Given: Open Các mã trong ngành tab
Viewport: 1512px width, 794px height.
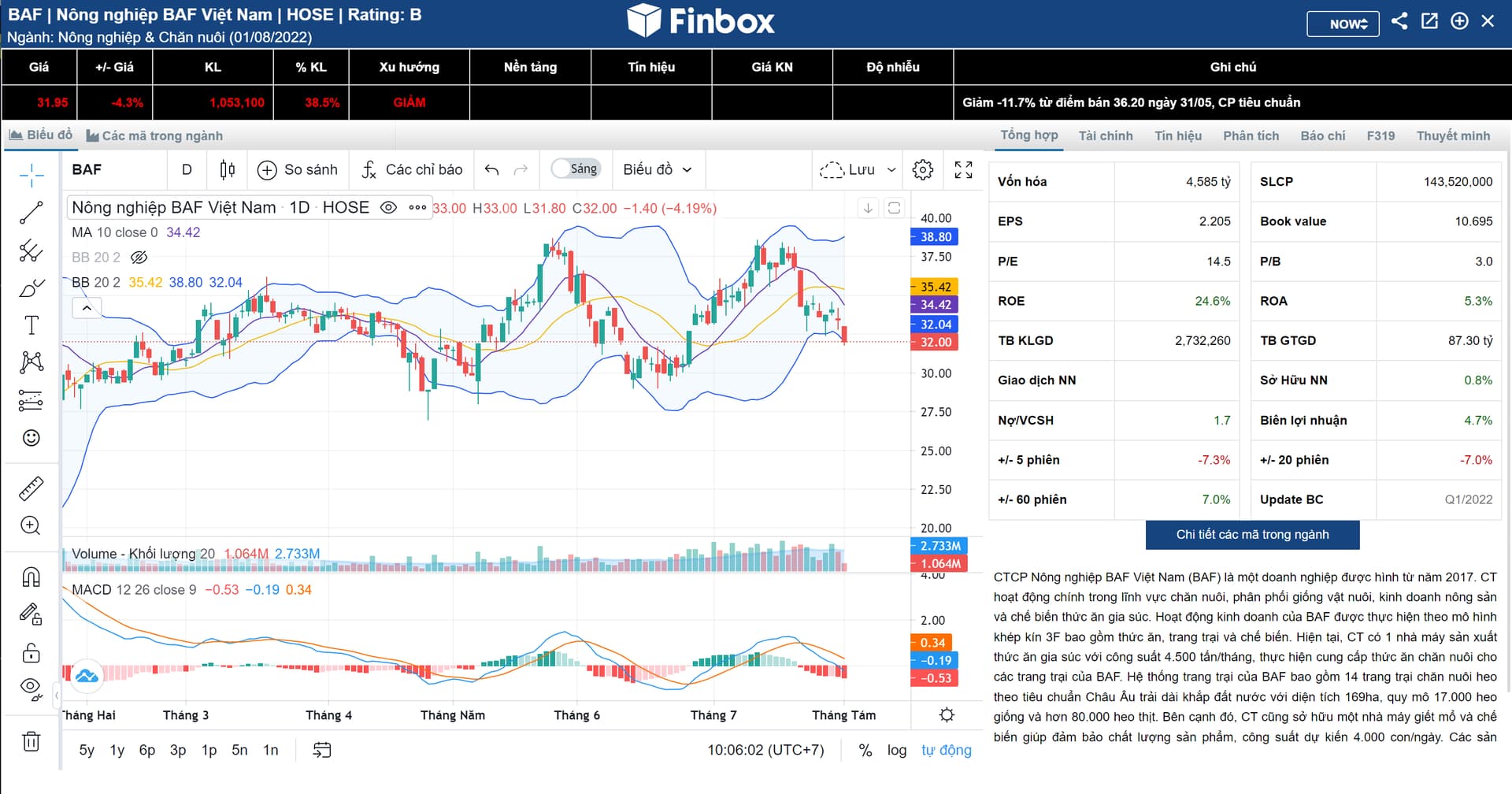Looking at the screenshot, I should tap(154, 135).
